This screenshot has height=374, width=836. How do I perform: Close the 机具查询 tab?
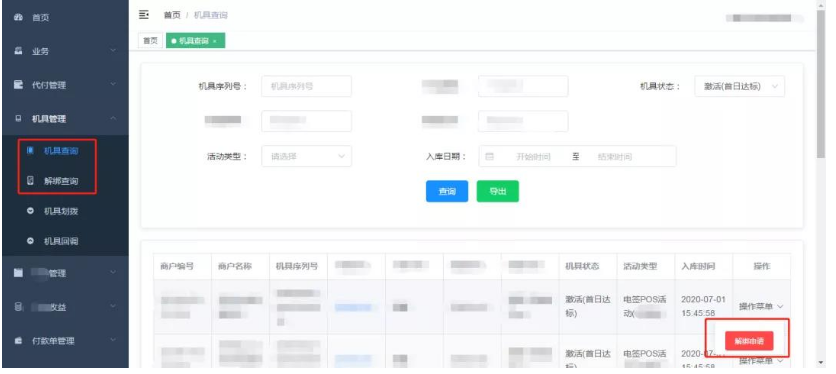click(x=215, y=41)
